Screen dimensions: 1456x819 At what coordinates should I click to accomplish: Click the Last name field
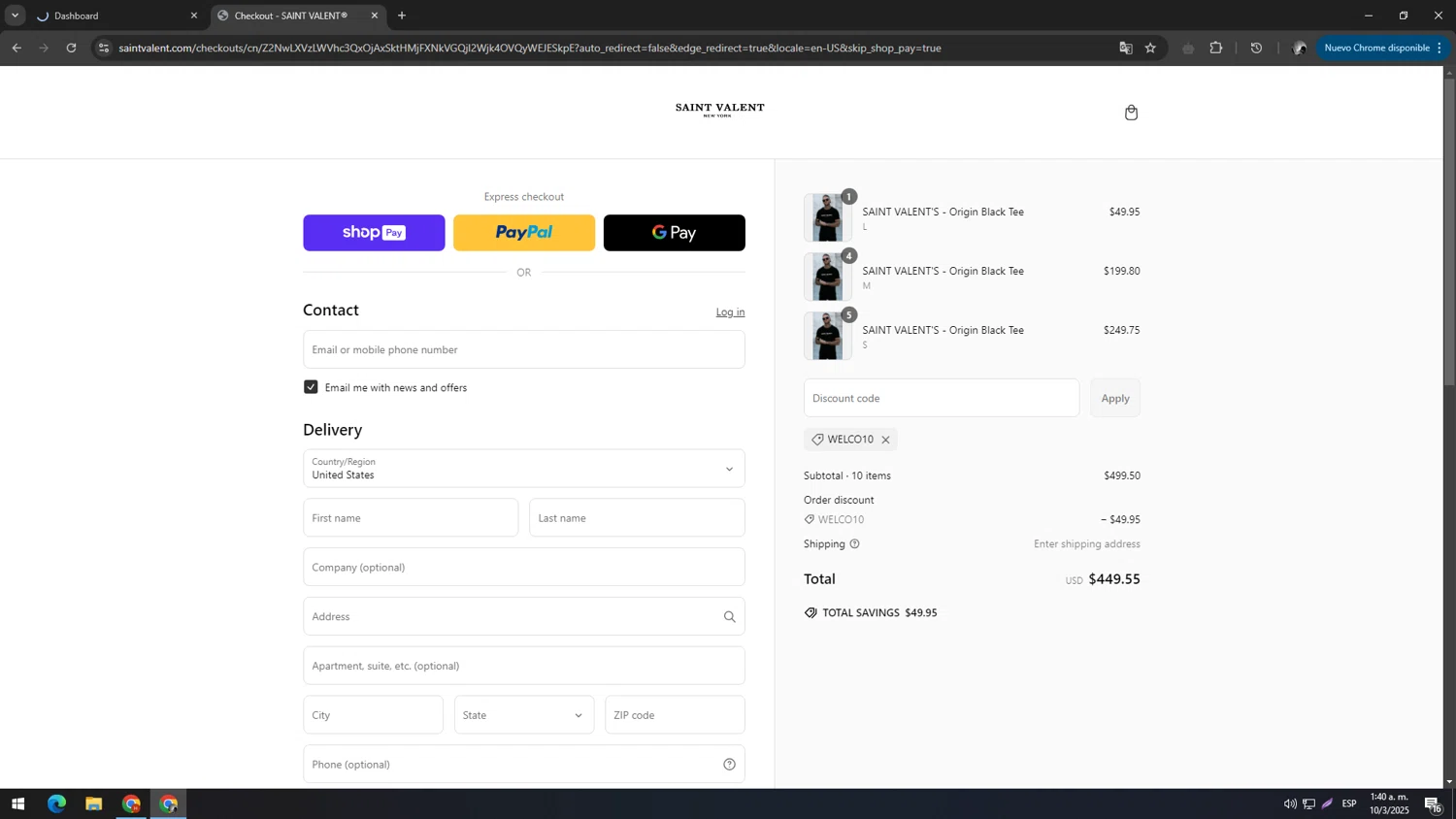point(637,518)
